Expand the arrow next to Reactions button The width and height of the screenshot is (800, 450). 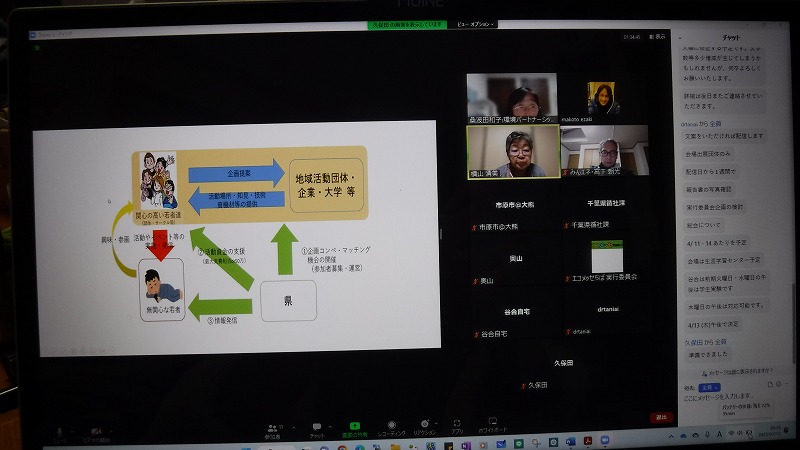[x=436, y=423]
